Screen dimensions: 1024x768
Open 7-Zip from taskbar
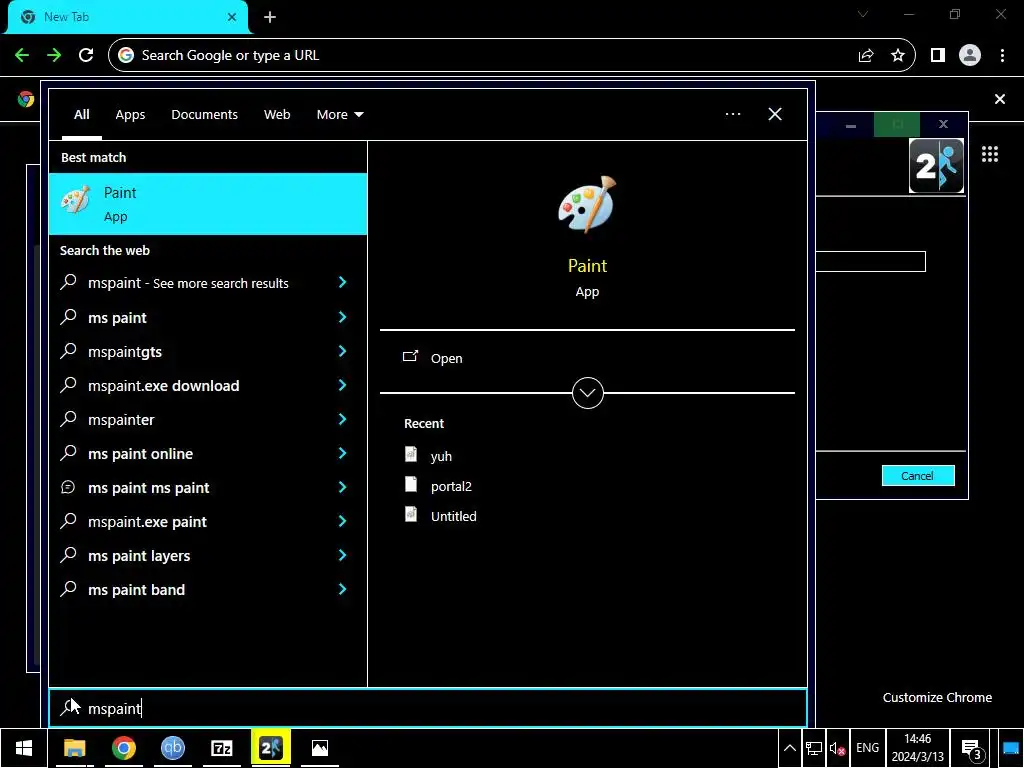tap(221, 748)
